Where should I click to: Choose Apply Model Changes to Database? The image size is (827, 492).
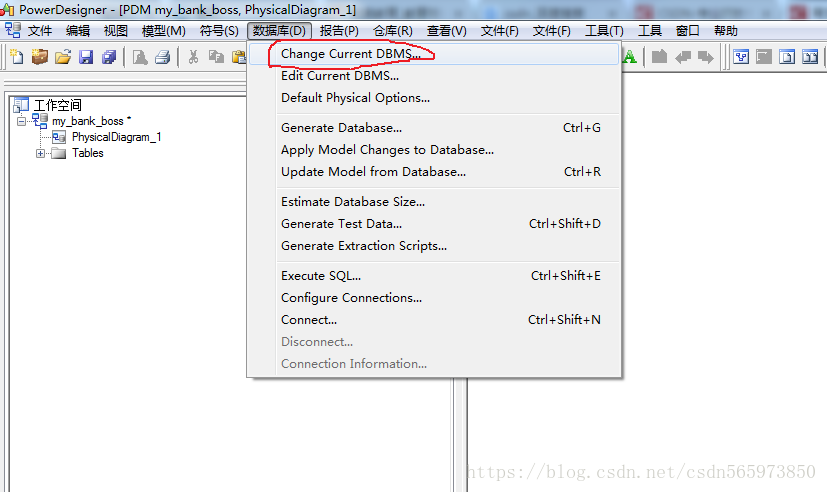pos(433,150)
